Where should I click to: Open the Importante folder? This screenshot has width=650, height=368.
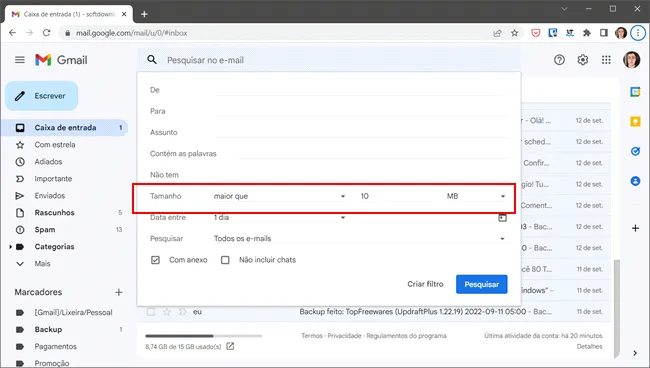coord(53,179)
